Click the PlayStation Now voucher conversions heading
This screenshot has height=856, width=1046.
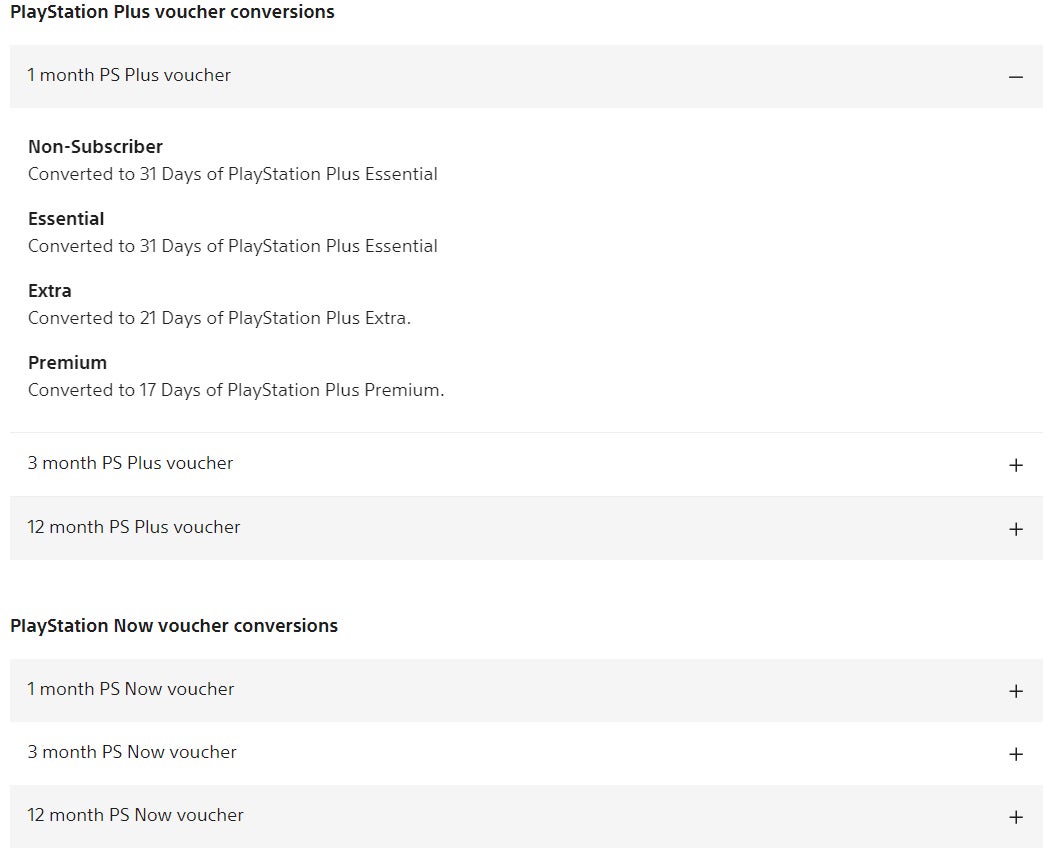pyautogui.click(x=174, y=626)
